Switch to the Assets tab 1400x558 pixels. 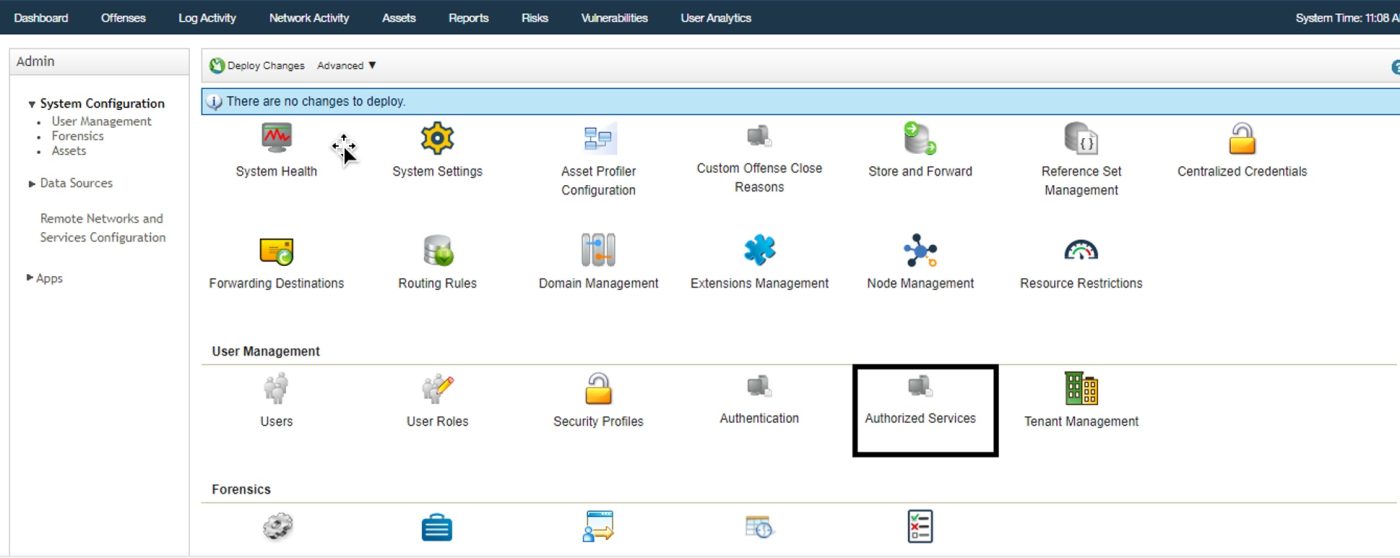point(399,18)
